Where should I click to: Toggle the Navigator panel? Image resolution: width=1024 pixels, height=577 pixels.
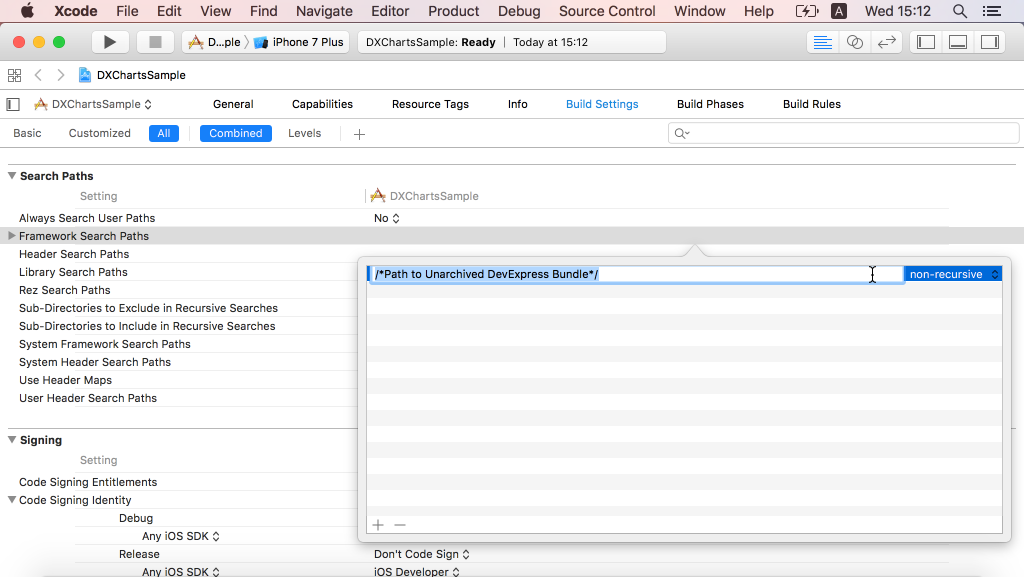pos(926,42)
